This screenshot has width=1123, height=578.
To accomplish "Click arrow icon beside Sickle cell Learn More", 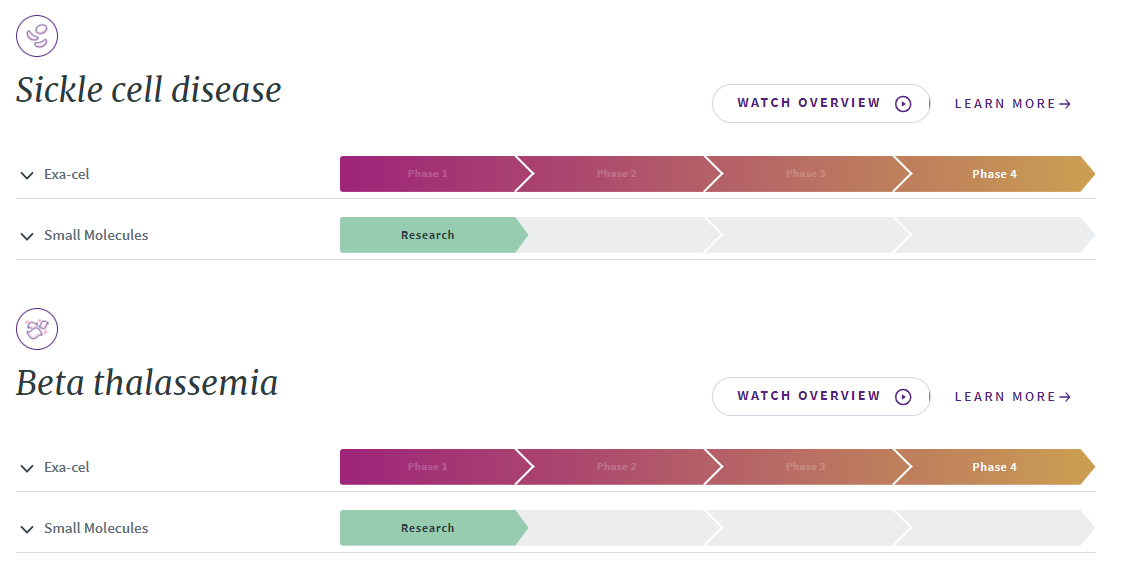I will (x=1065, y=104).
